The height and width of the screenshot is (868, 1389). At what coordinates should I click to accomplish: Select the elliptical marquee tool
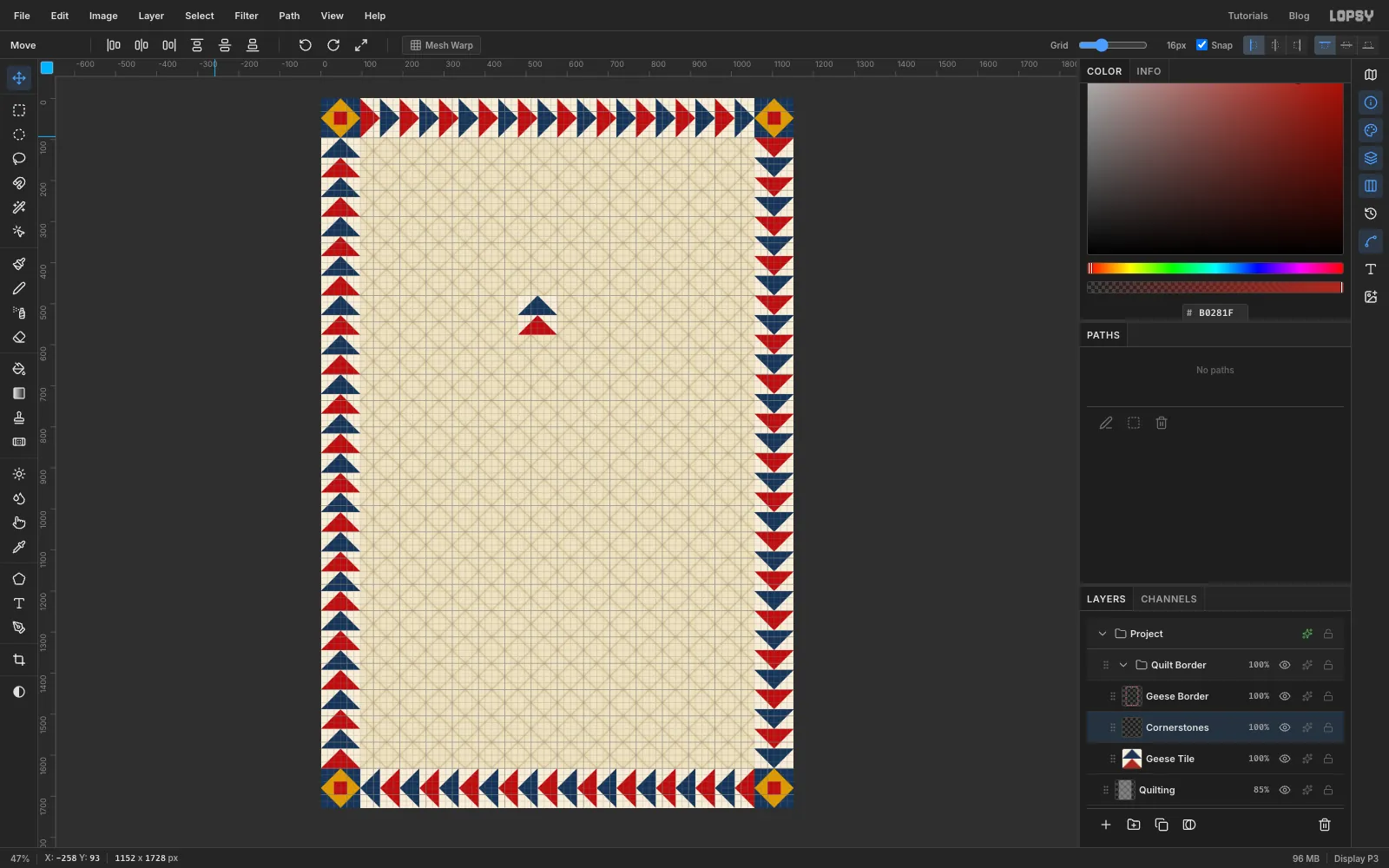19,135
